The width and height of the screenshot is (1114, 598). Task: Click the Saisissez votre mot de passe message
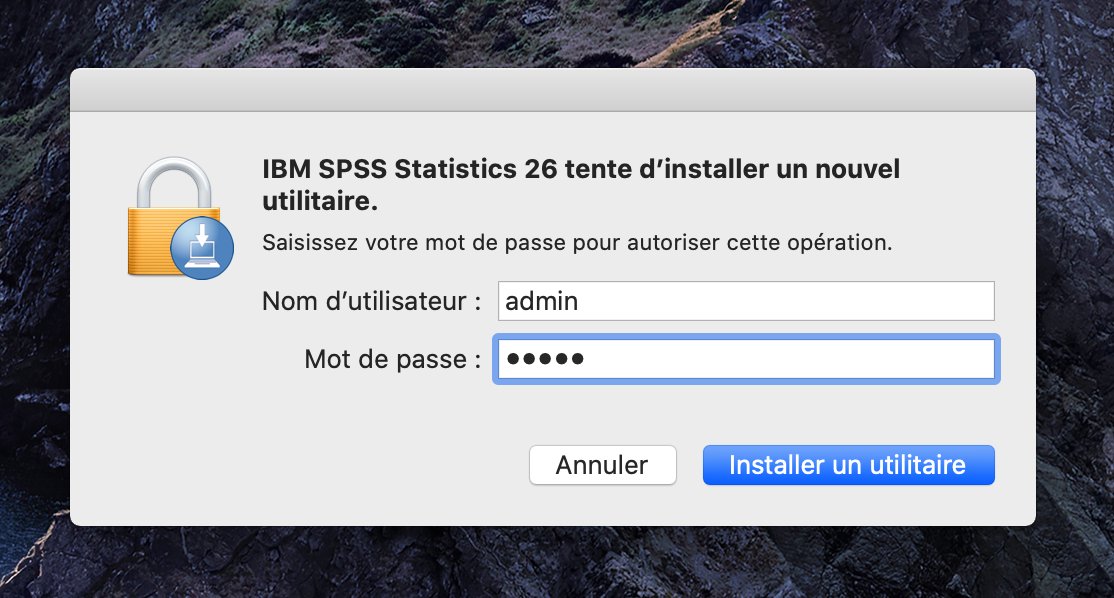coord(576,242)
